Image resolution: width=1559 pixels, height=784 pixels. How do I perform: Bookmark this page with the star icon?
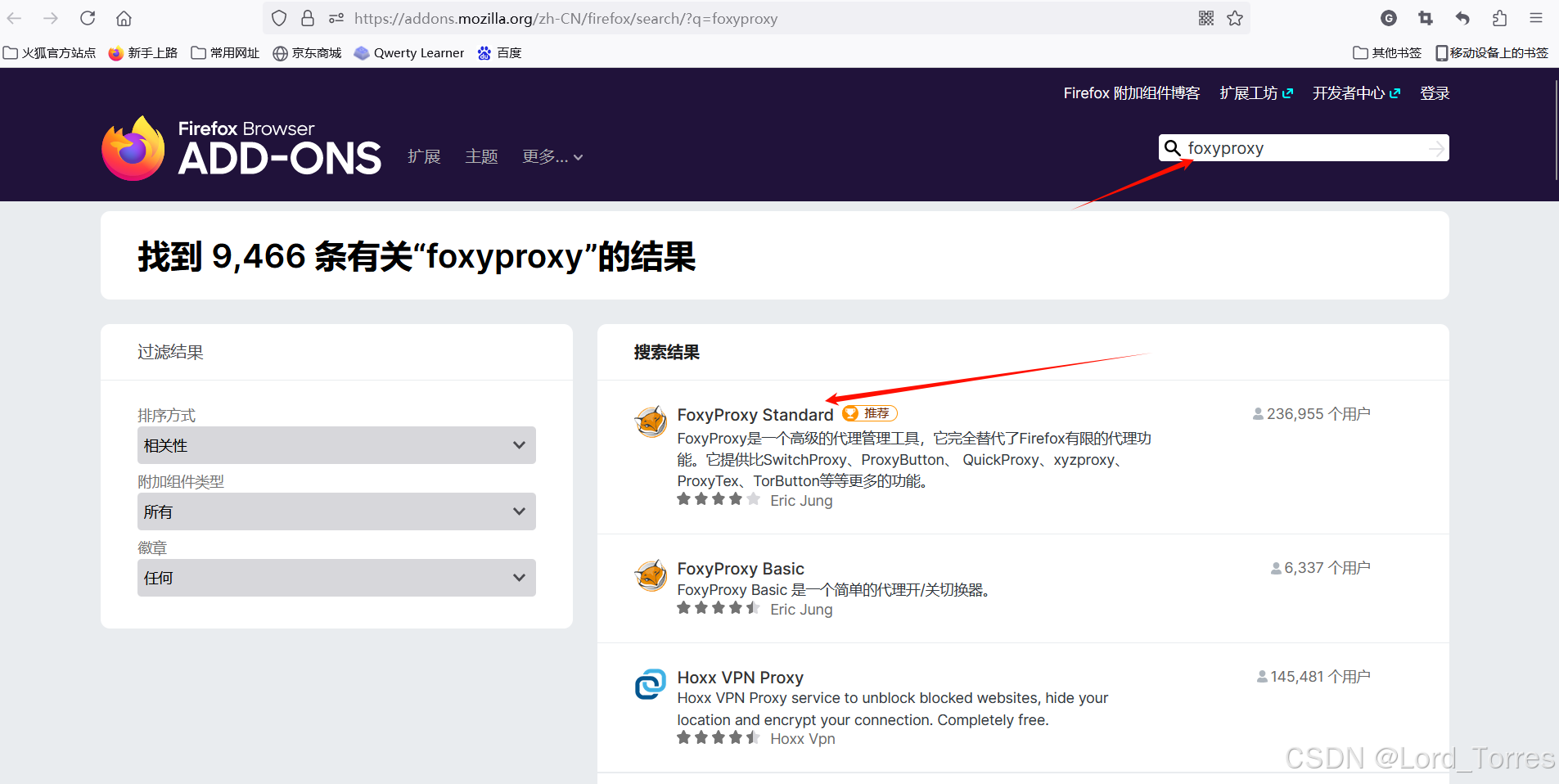pyautogui.click(x=1235, y=18)
